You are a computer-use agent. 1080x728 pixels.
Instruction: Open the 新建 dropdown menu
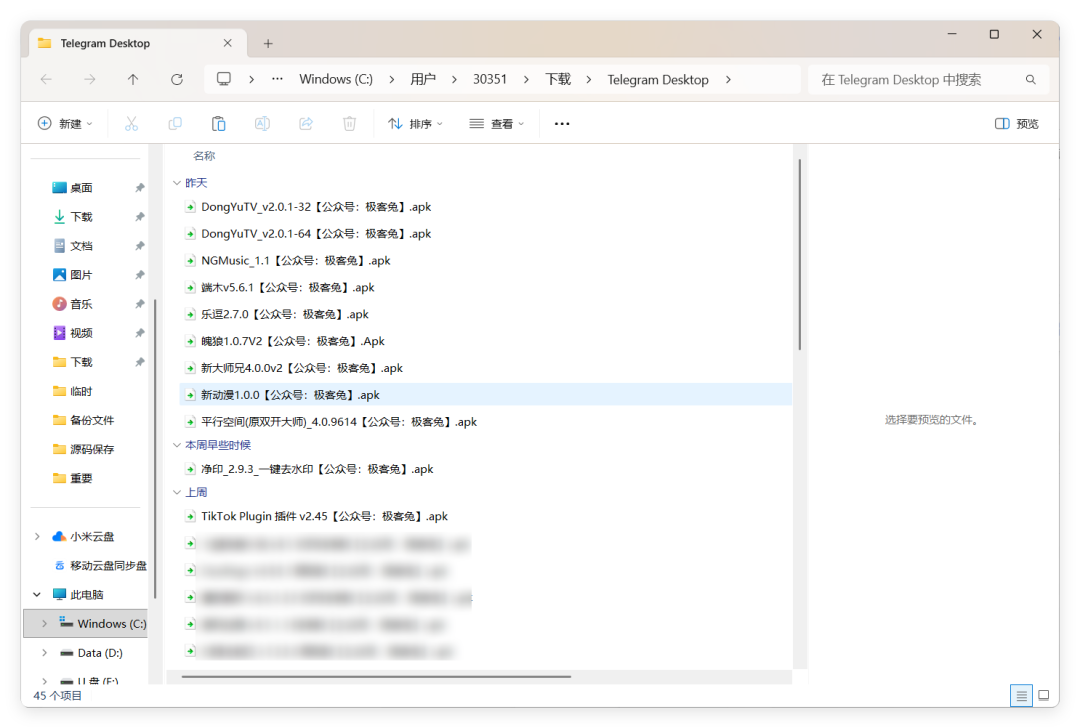click(x=65, y=124)
